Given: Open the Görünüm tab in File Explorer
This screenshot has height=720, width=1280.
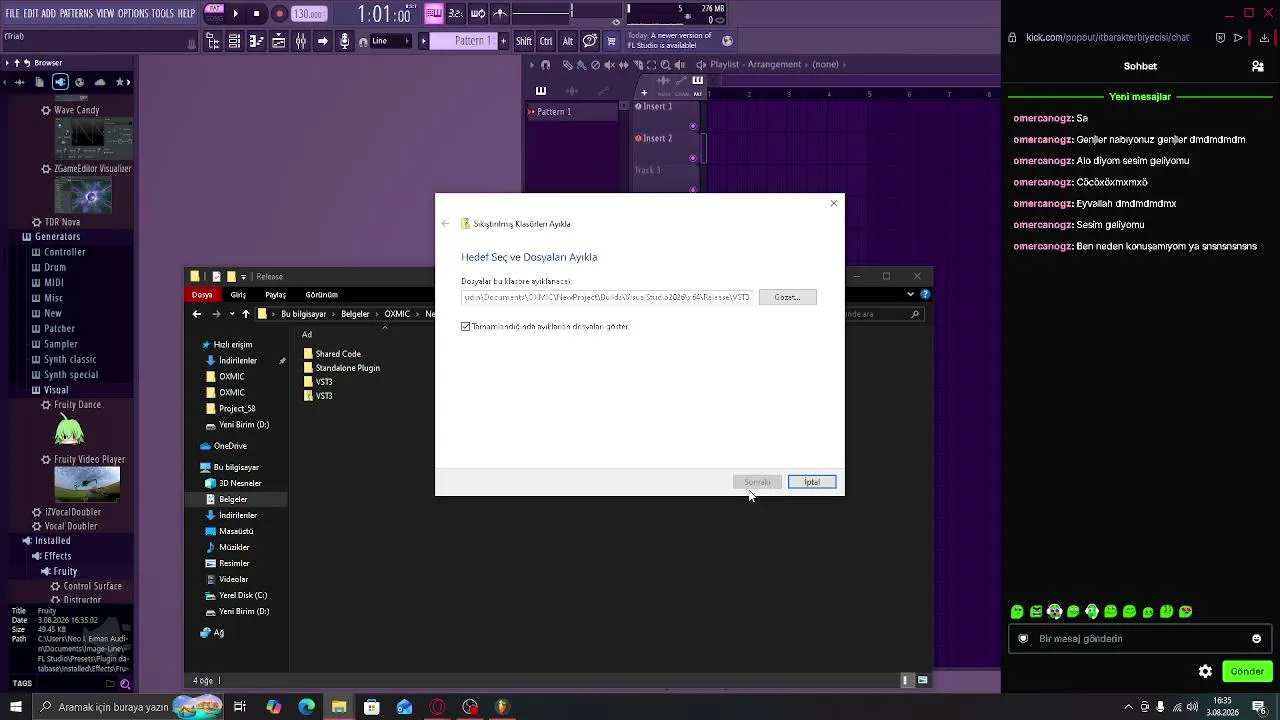Looking at the screenshot, I should (x=322, y=295).
